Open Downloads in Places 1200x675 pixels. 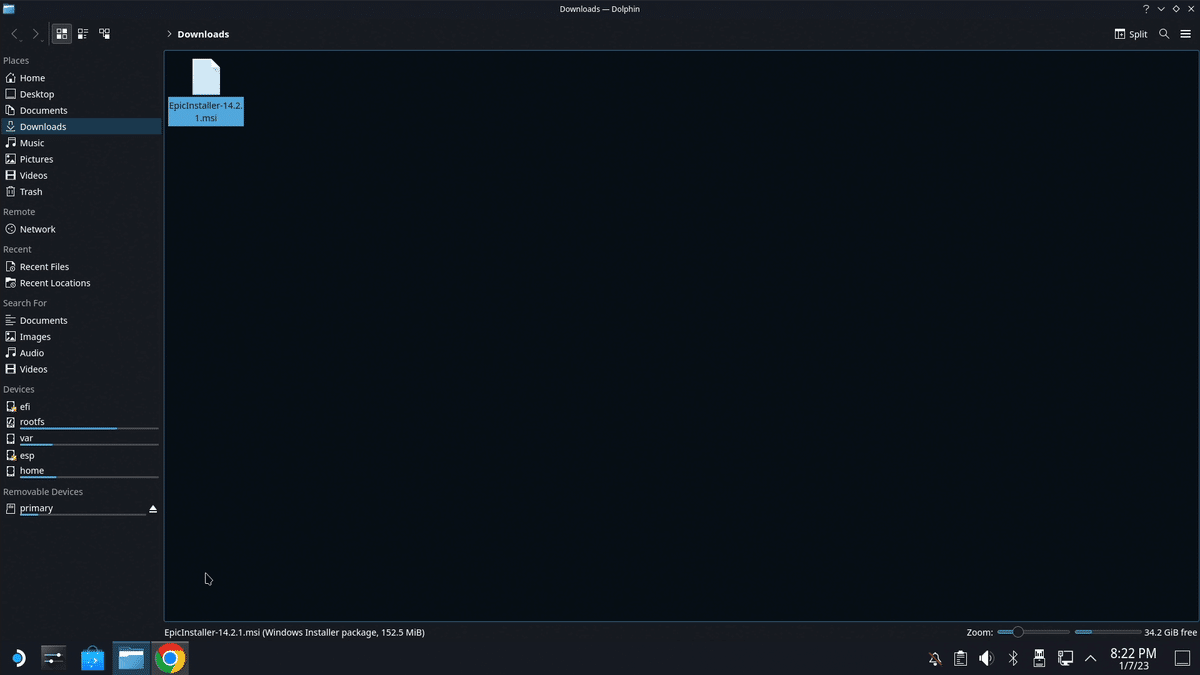tap(80, 127)
